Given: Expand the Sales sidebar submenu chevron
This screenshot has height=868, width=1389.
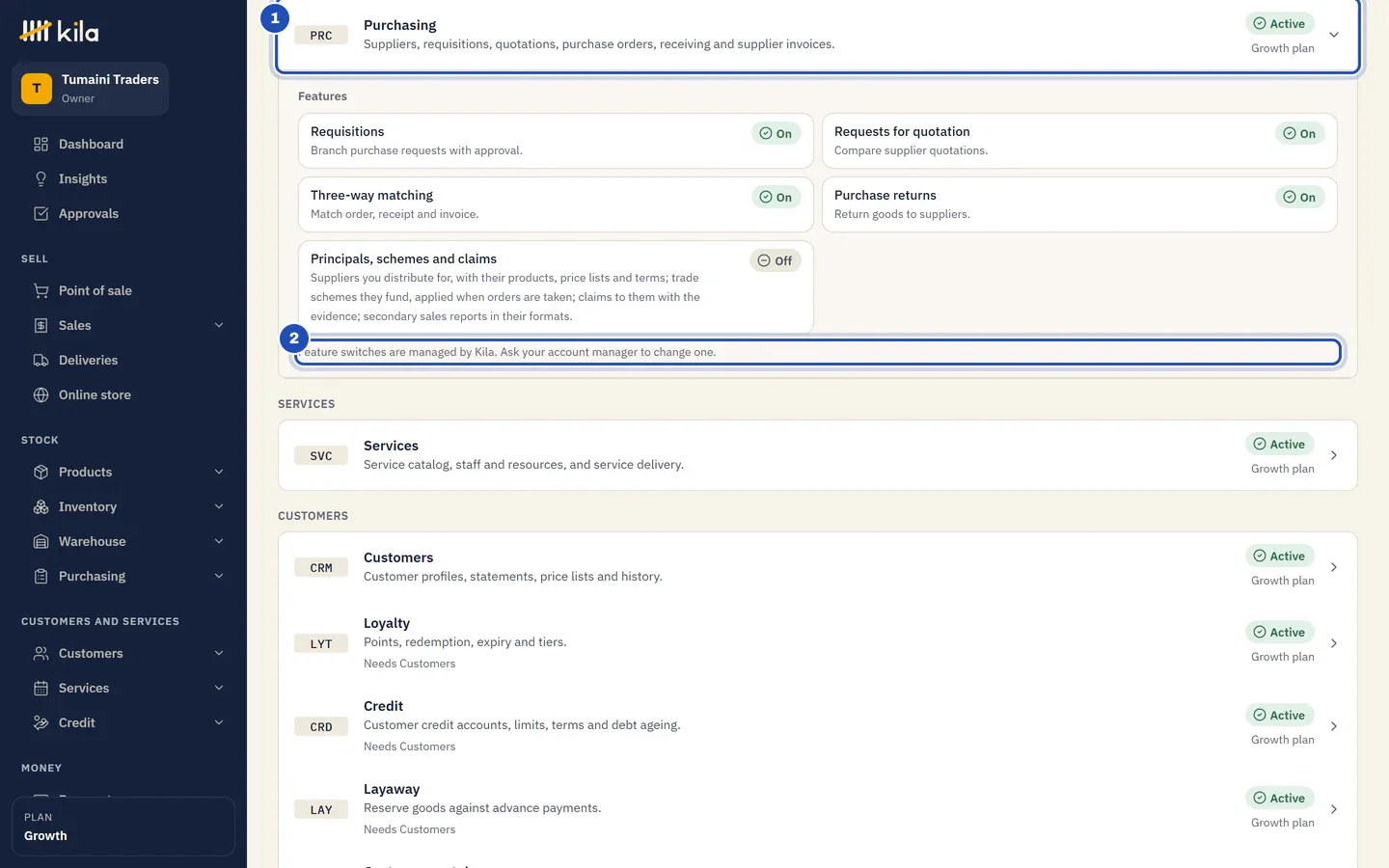Looking at the screenshot, I should 219,326.
